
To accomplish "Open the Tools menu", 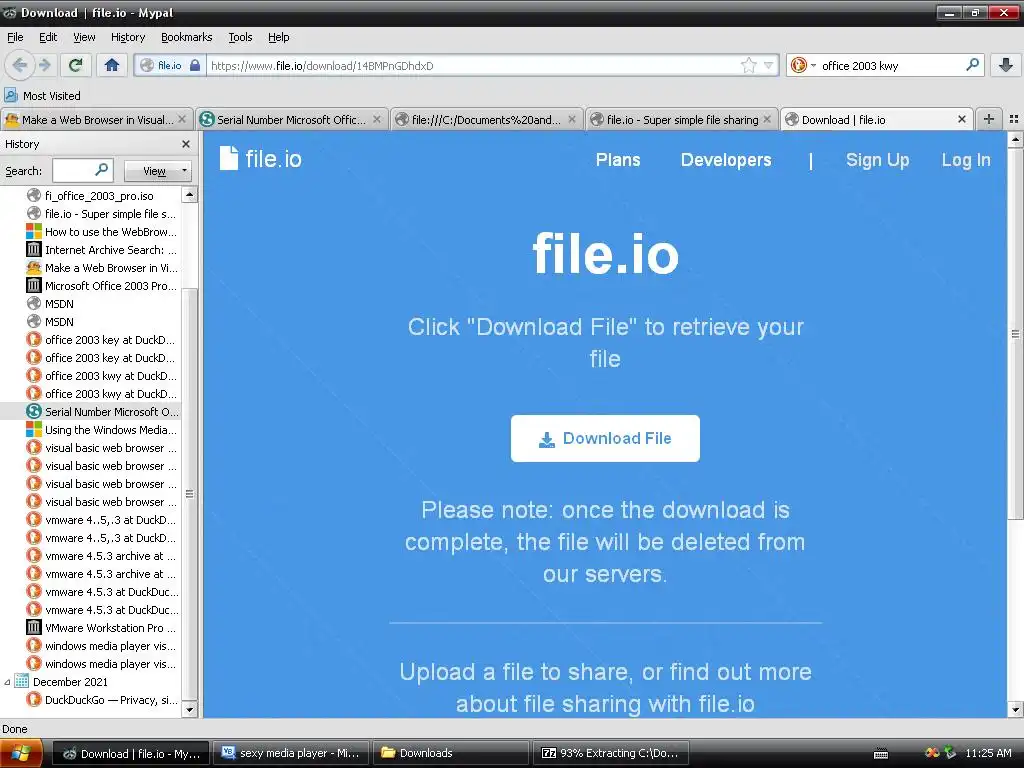I will [x=240, y=37].
